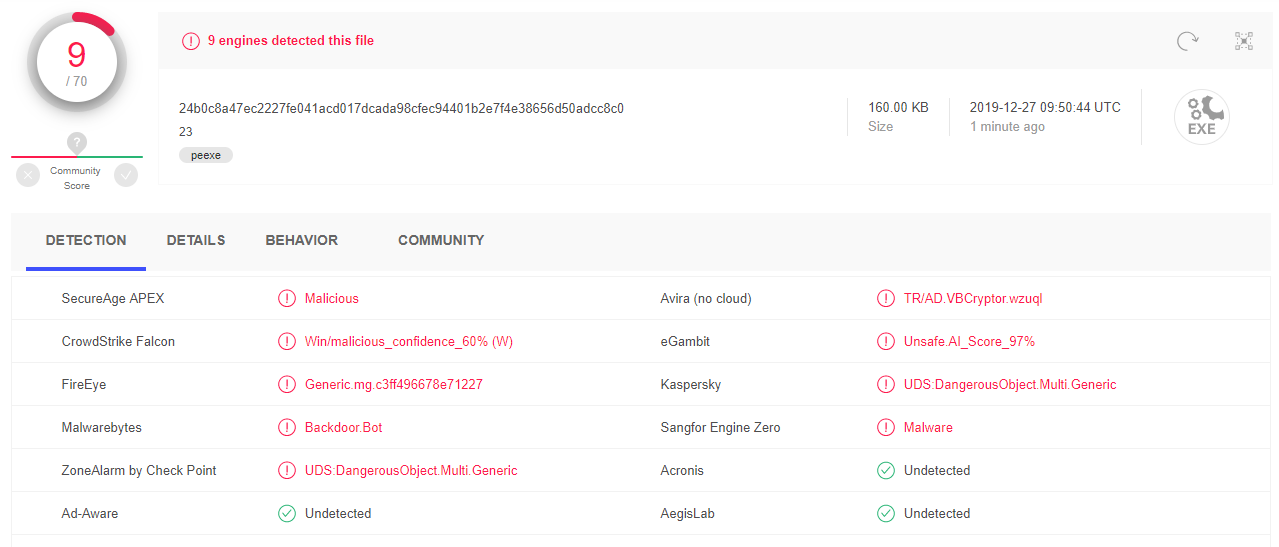Image resolution: width=1279 pixels, height=547 pixels.
Task: Click the TR/AD.VBCryptor.wzuql detection name
Action: tap(973, 299)
